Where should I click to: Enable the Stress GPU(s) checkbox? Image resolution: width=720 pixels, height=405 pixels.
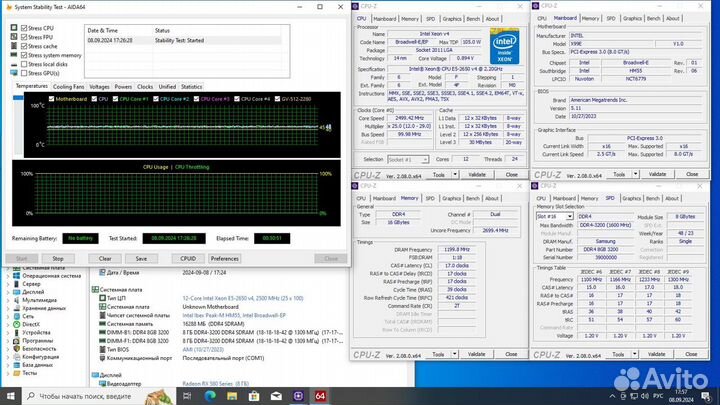coord(24,73)
